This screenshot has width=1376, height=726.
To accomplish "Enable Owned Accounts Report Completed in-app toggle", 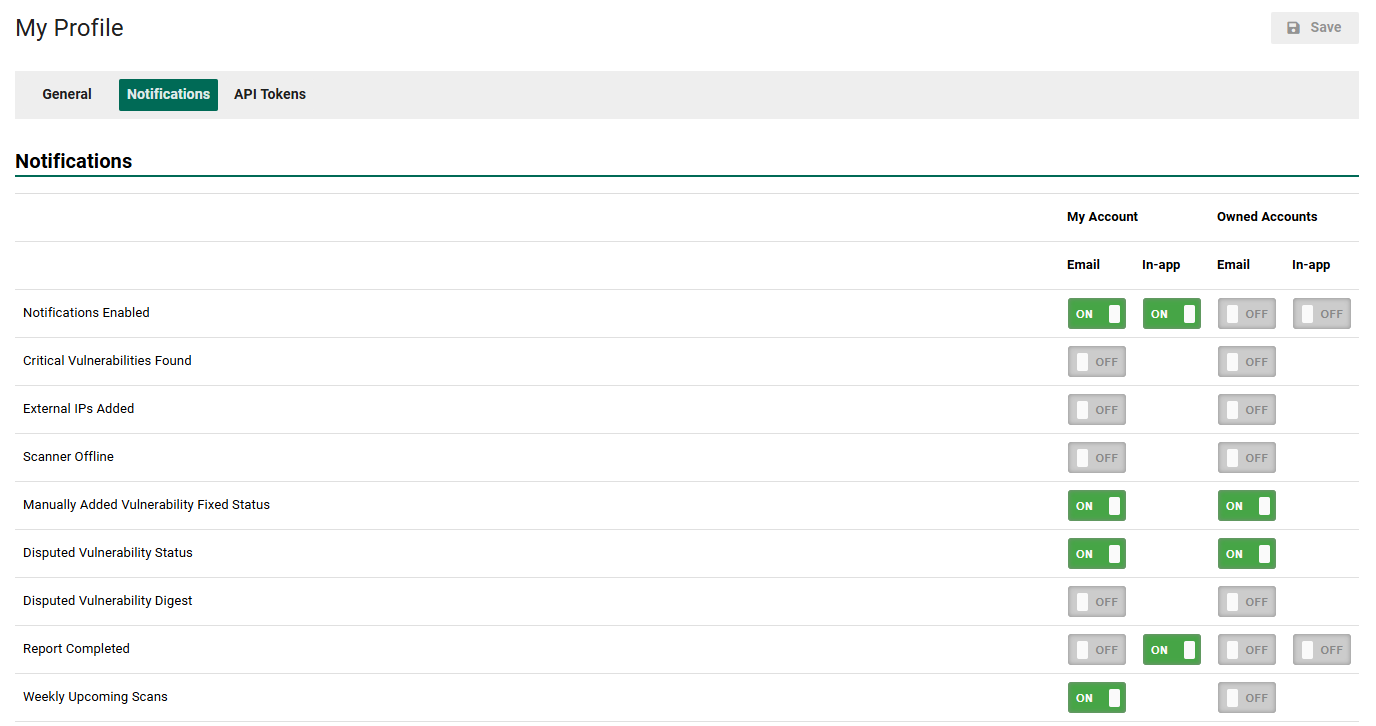I will tap(1321, 650).
